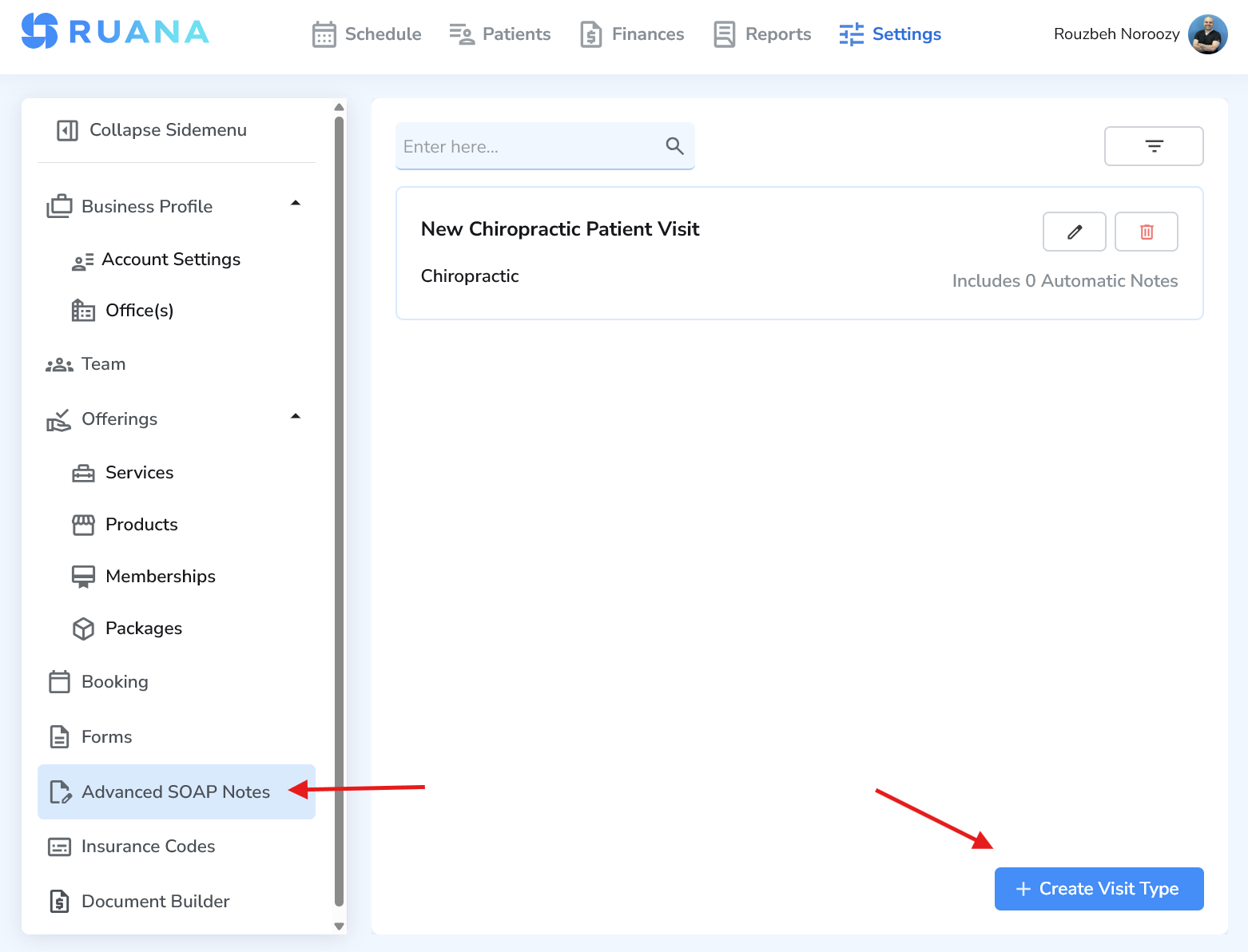Click the Collapse Sidemenu icon

point(67,130)
